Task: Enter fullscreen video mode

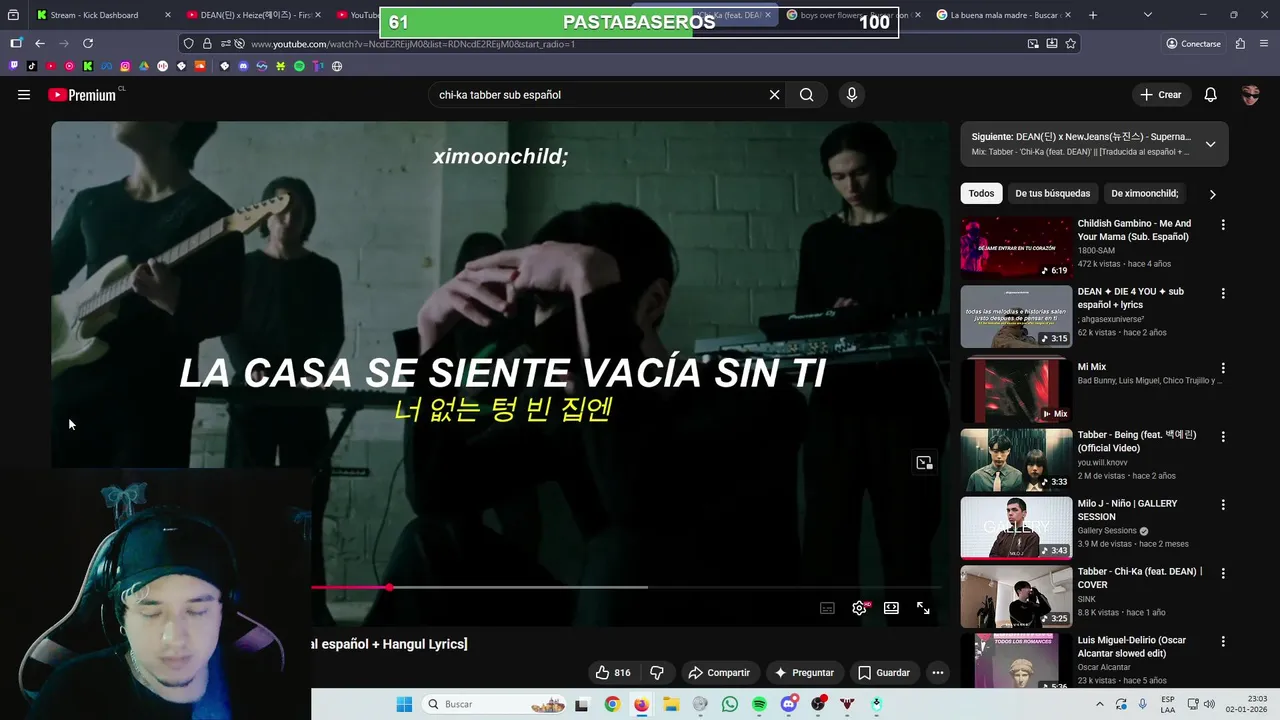Action: coord(923,608)
